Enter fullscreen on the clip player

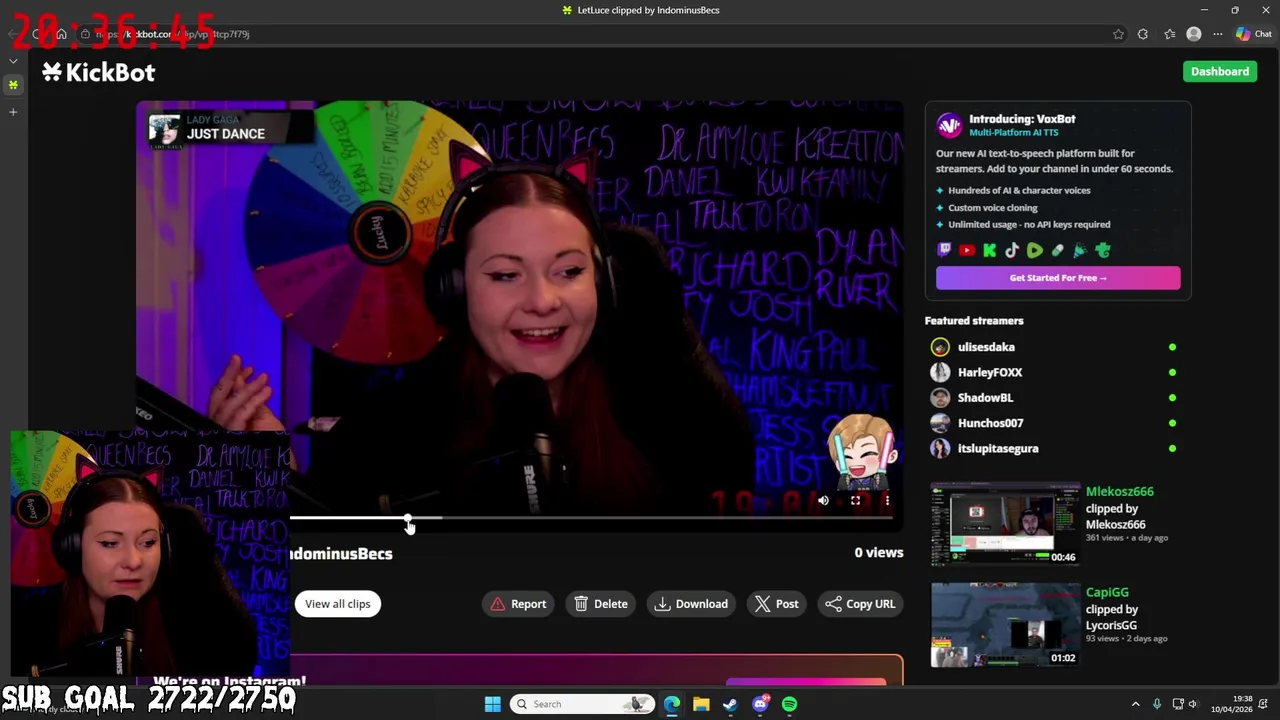(x=855, y=501)
